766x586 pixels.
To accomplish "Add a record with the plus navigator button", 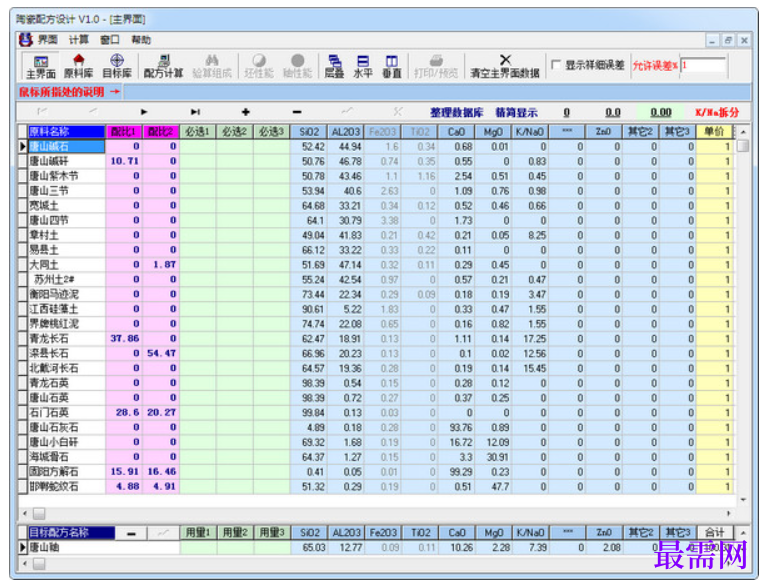I will [x=246, y=112].
